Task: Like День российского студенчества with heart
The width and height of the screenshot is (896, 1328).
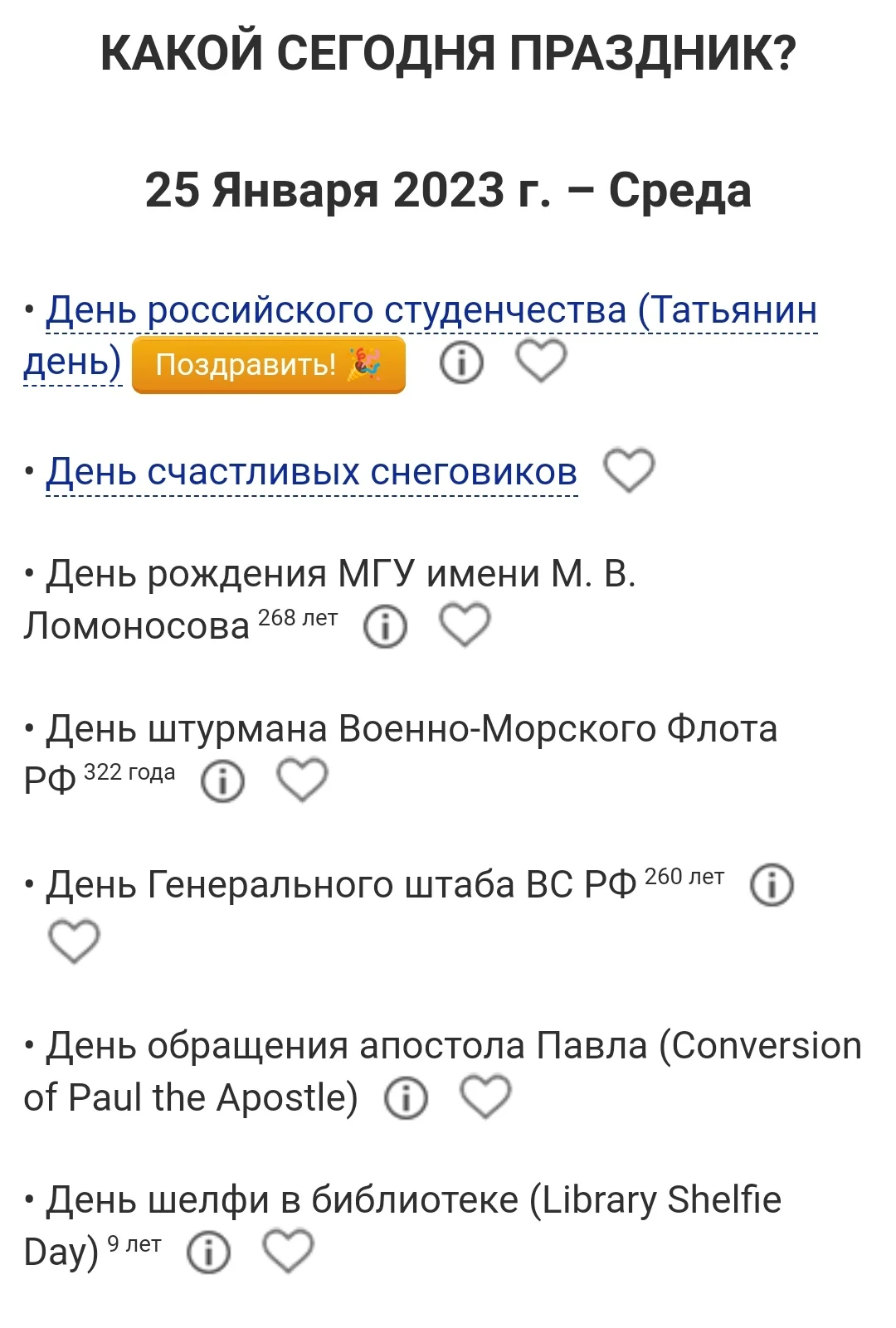Action: coord(541,361)
